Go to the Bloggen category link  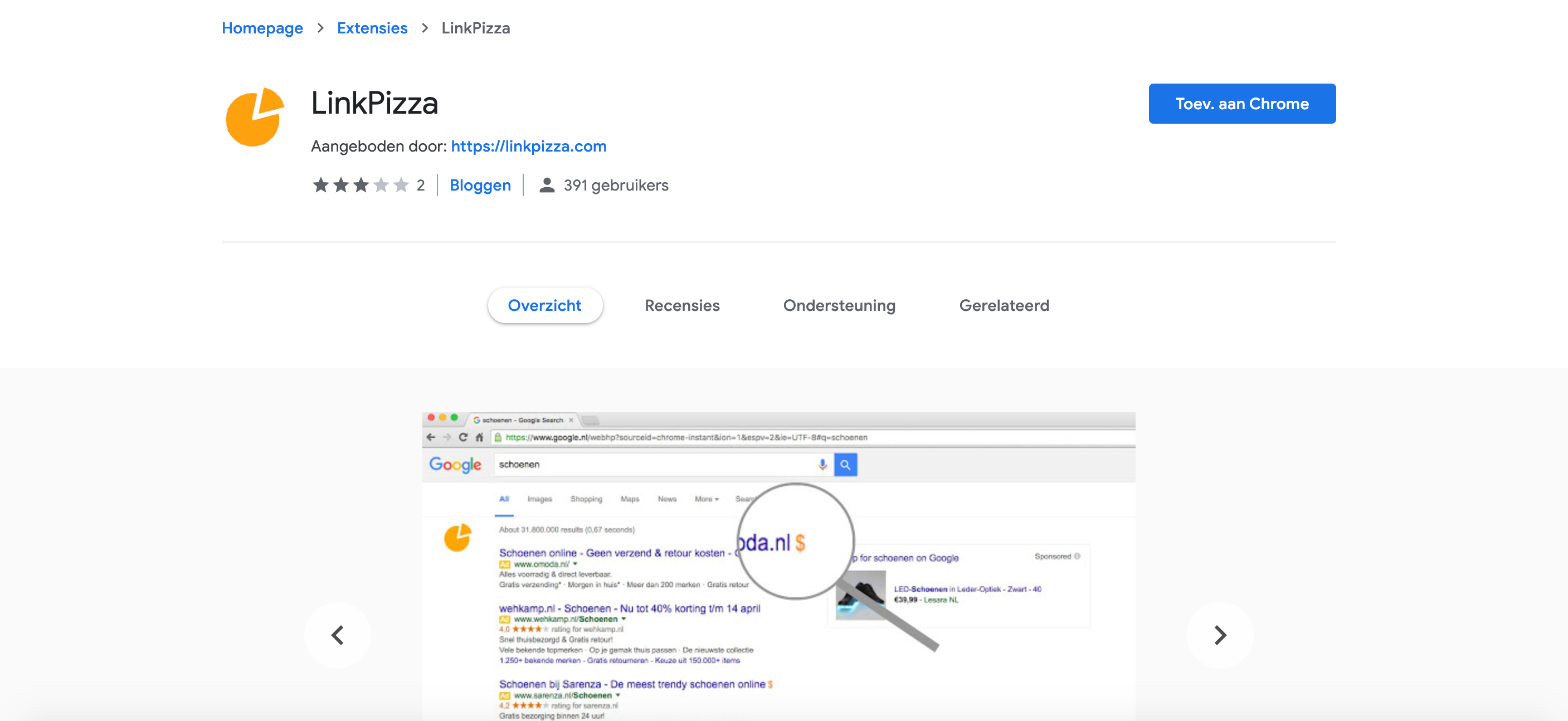[480, 185]
